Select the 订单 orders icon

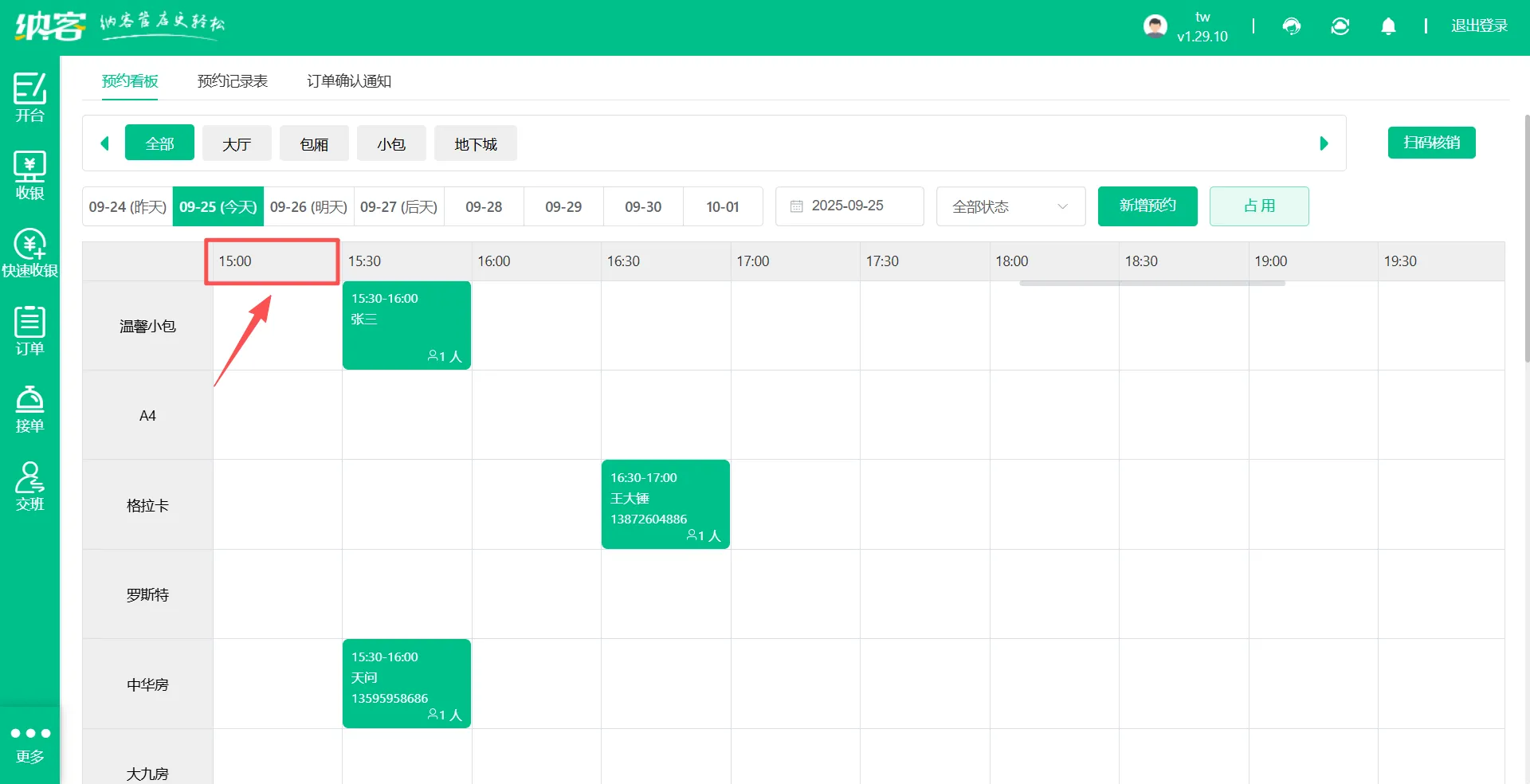(29, 330)
